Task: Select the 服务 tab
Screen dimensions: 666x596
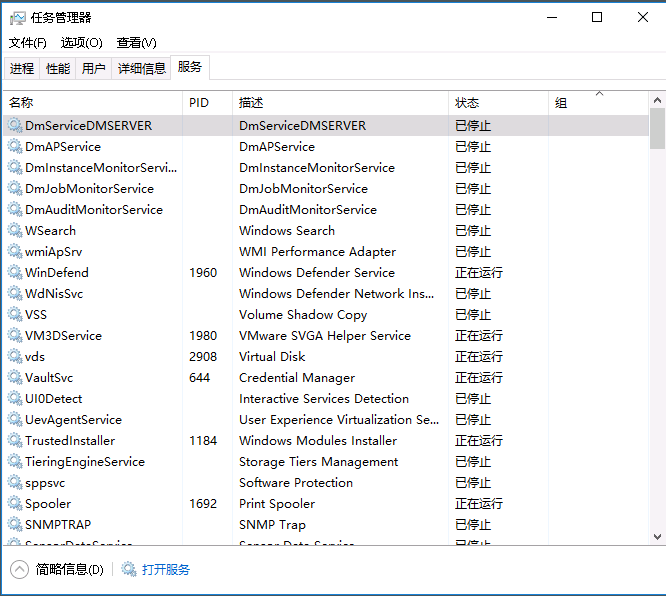Action: 189,67
